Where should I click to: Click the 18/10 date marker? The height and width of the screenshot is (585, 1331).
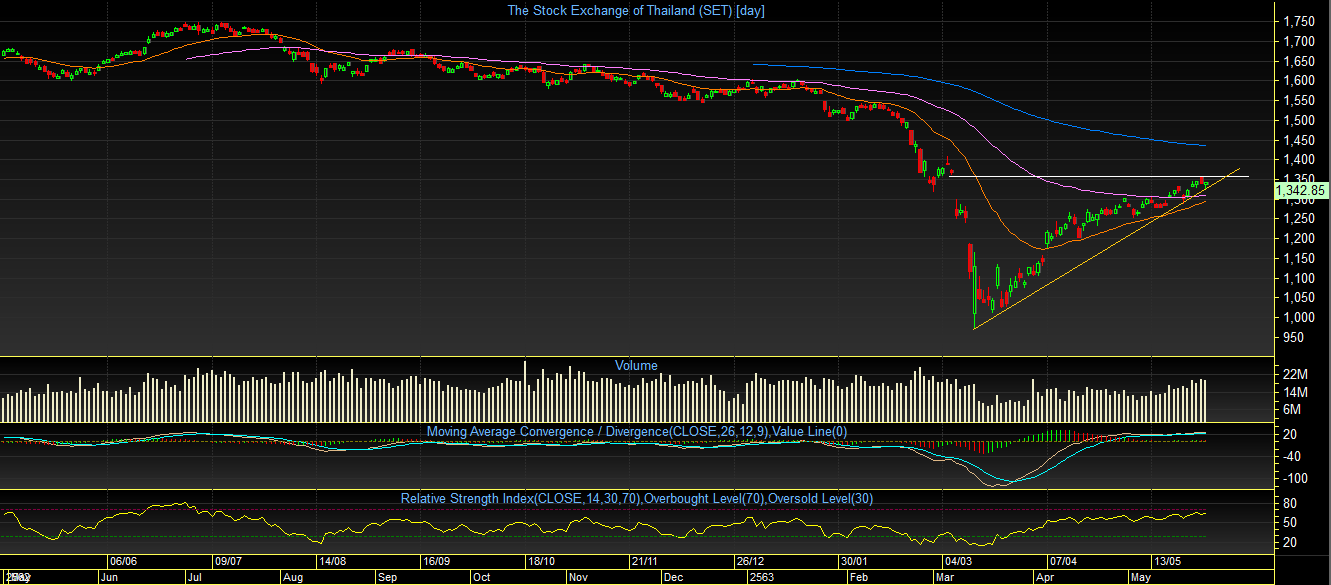pyautogui.click(x=541, y=562)
